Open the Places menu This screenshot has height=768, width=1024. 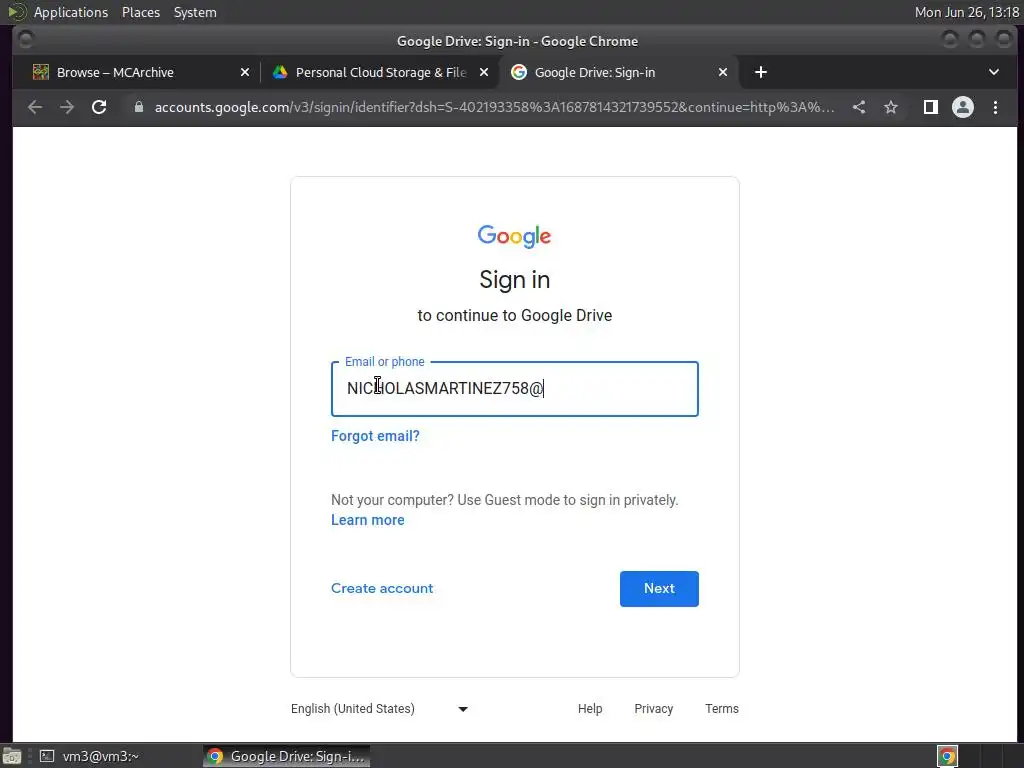[141, 12]
